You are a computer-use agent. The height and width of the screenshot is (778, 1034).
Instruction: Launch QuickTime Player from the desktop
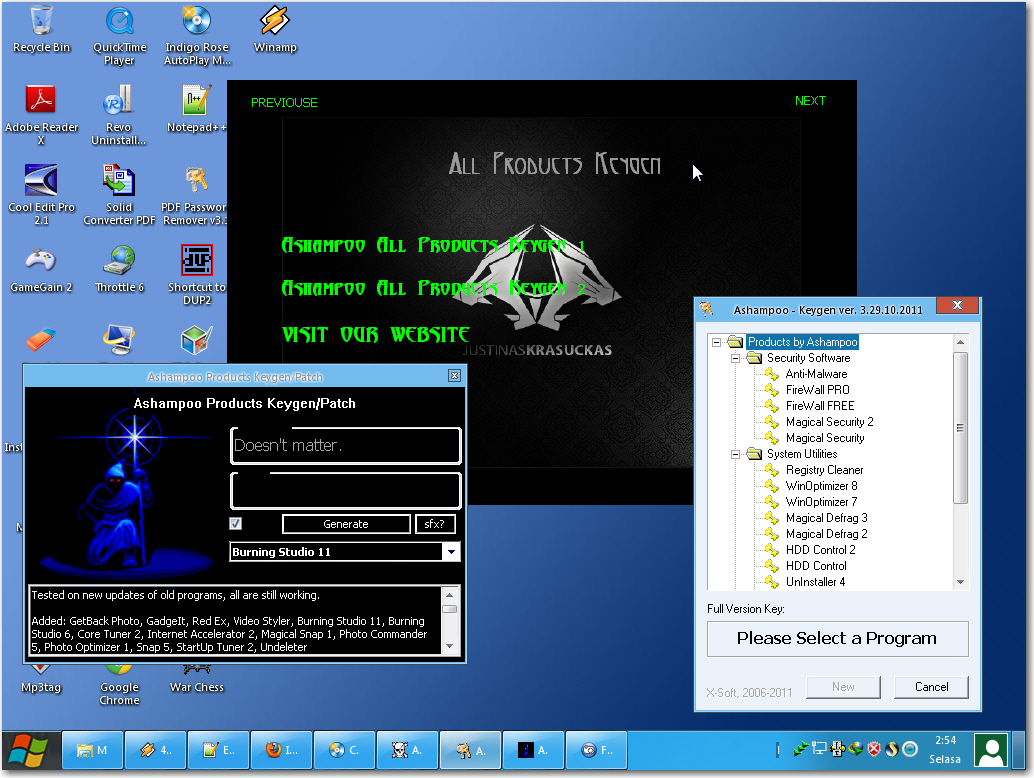(x=119, y=36)
